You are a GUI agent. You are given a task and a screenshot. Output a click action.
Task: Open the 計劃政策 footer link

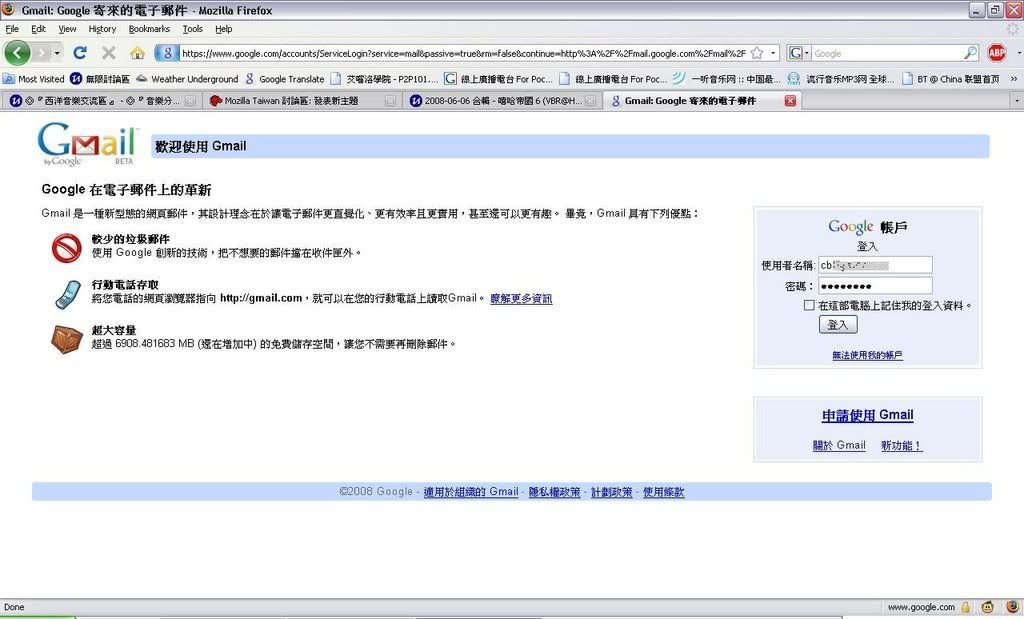coord(612,492)
